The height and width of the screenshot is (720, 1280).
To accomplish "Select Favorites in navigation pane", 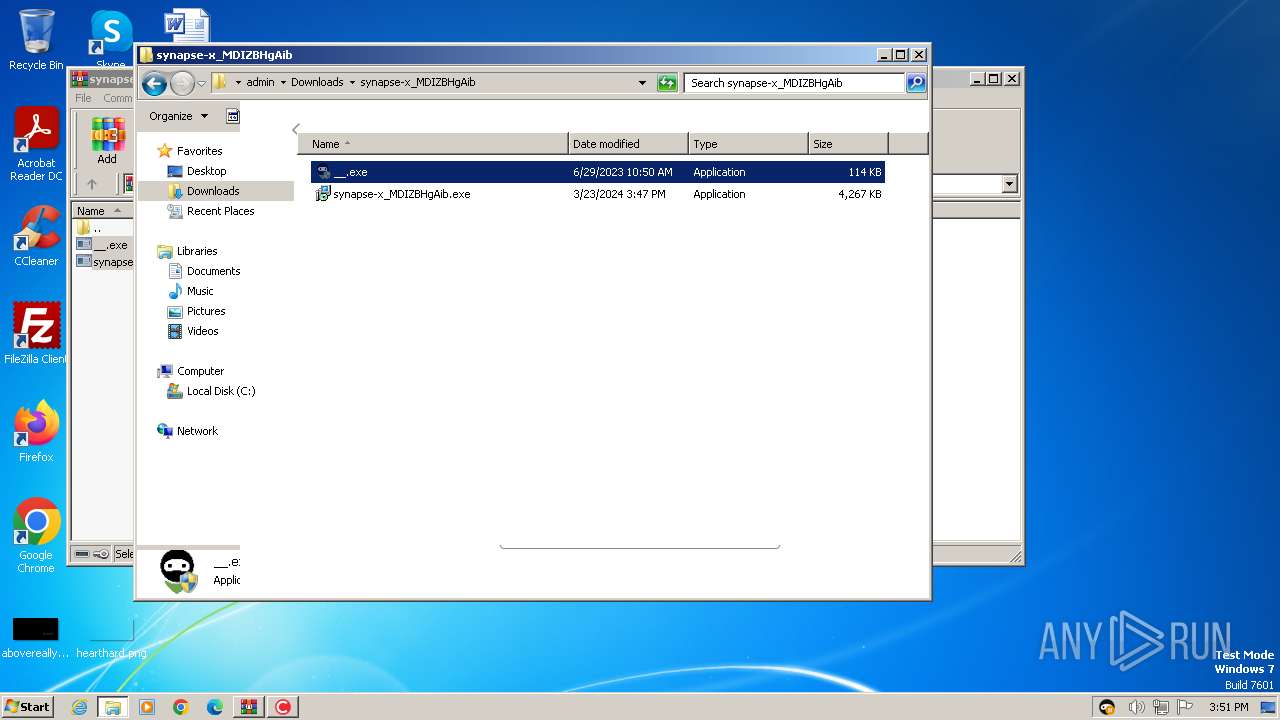I will (199, 151).
